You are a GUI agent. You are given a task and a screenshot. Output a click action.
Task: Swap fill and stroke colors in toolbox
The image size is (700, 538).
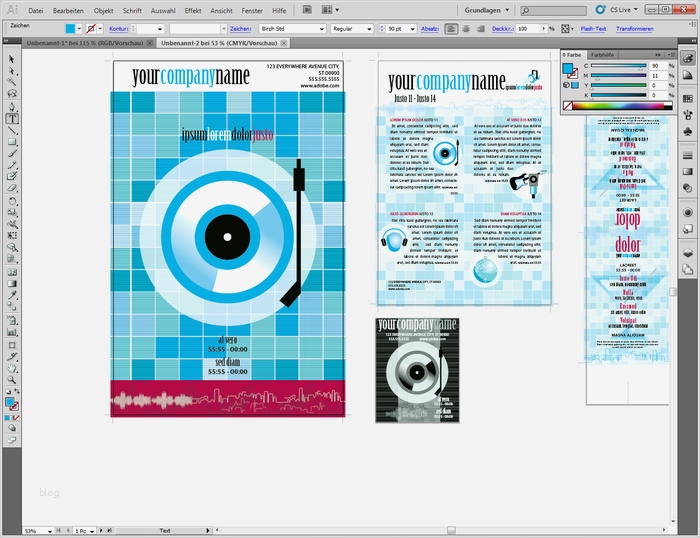[17, 392]
